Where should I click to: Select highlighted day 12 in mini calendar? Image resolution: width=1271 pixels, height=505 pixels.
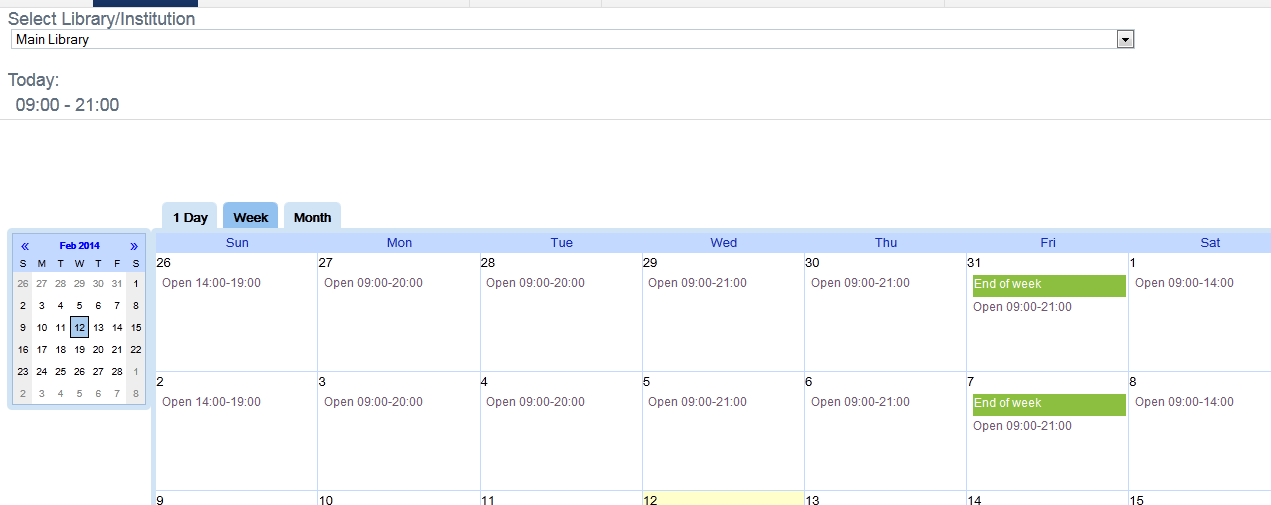pyautogui.click(x=79, y=327)
